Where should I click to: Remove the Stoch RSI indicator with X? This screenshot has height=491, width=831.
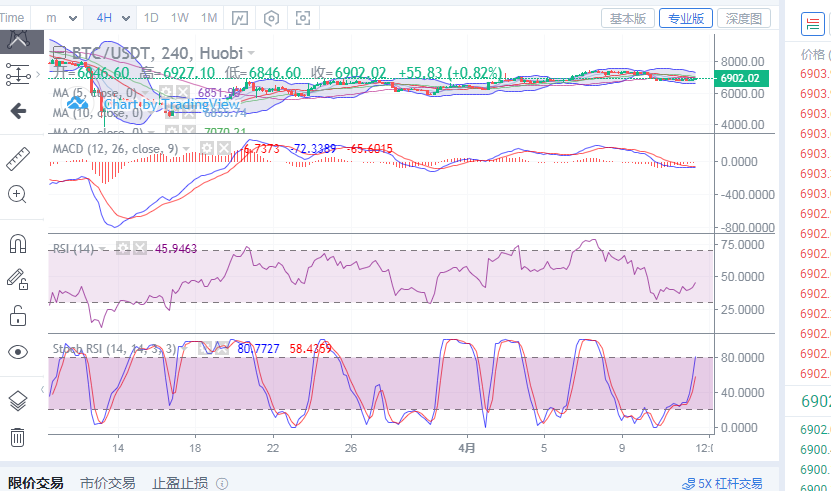tap(222, 348)
